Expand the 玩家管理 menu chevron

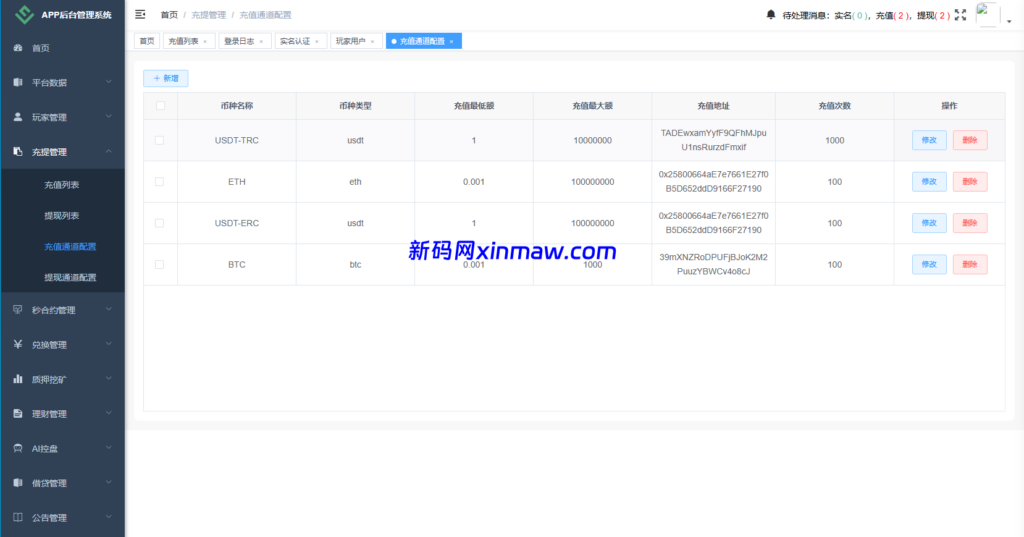click(x=109, y=116)
